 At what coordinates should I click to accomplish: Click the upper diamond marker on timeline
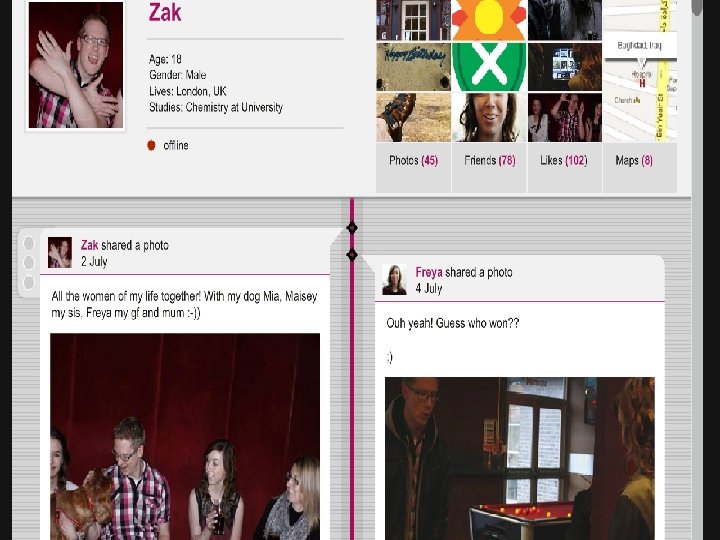(352, 227)
